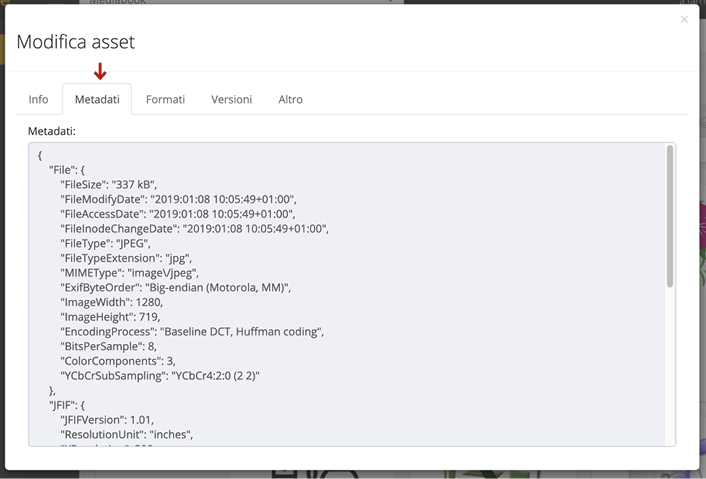
Task: Click the EncodingProcess metadata line
Action: [192, 331]
